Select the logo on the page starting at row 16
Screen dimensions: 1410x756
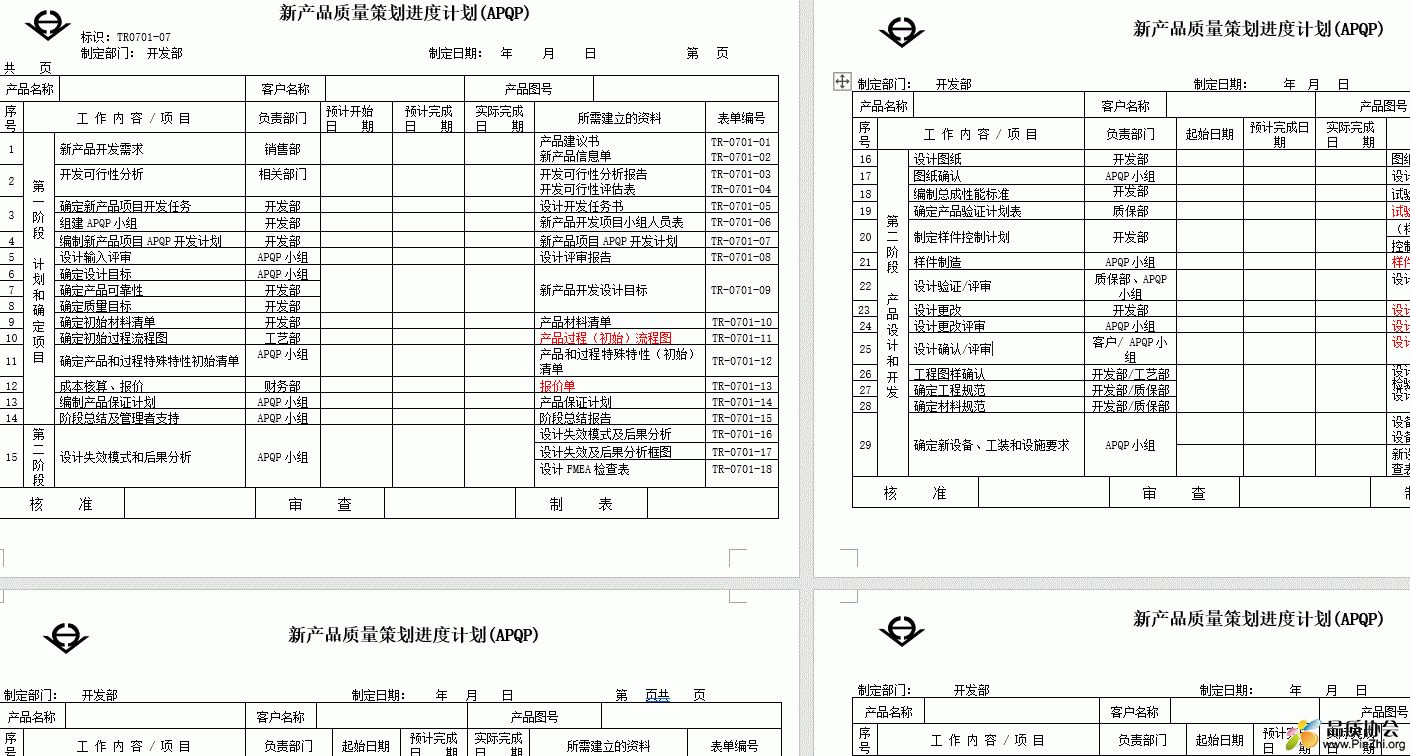point(902,33)
